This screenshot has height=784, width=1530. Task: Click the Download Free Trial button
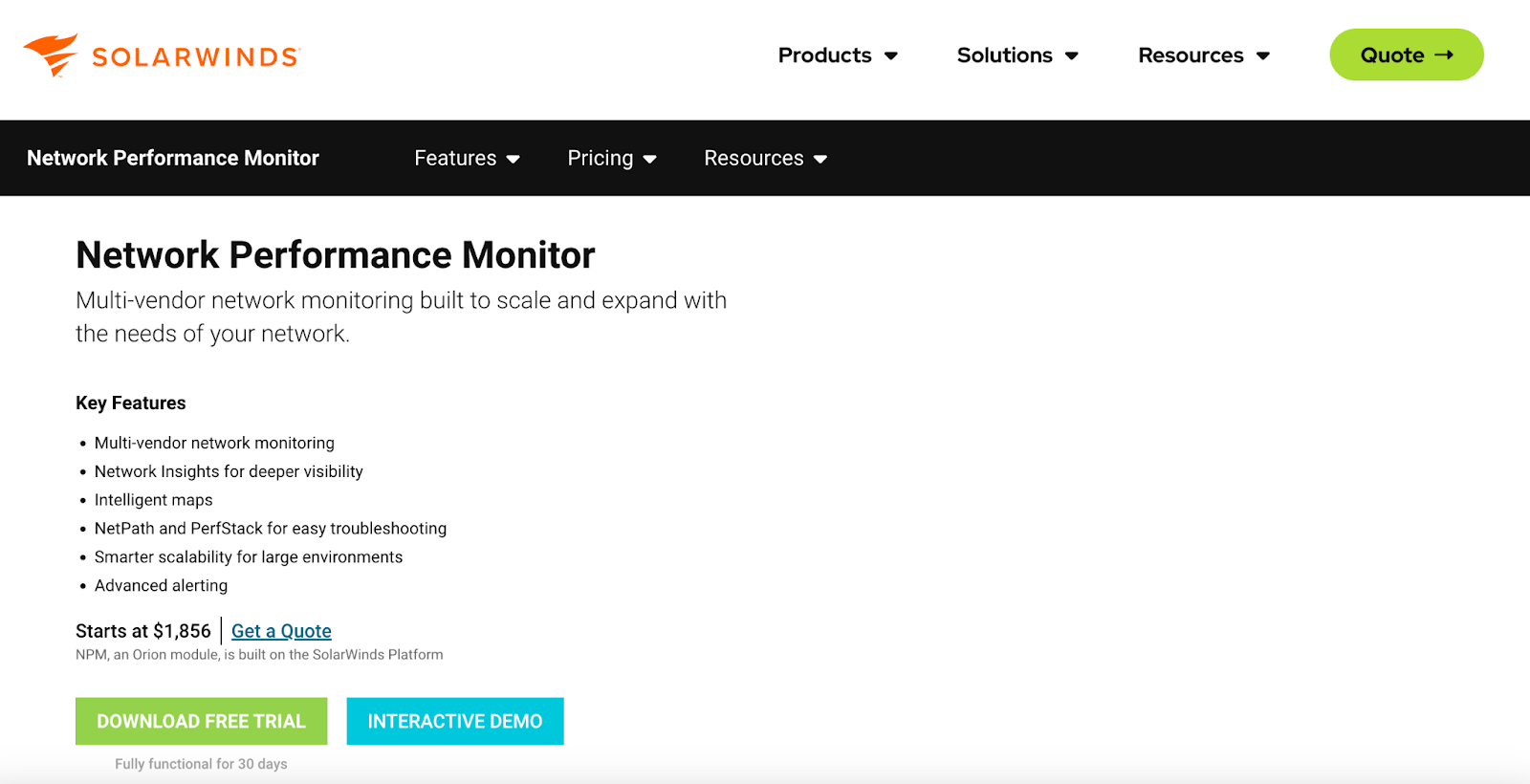coord(201,721)
